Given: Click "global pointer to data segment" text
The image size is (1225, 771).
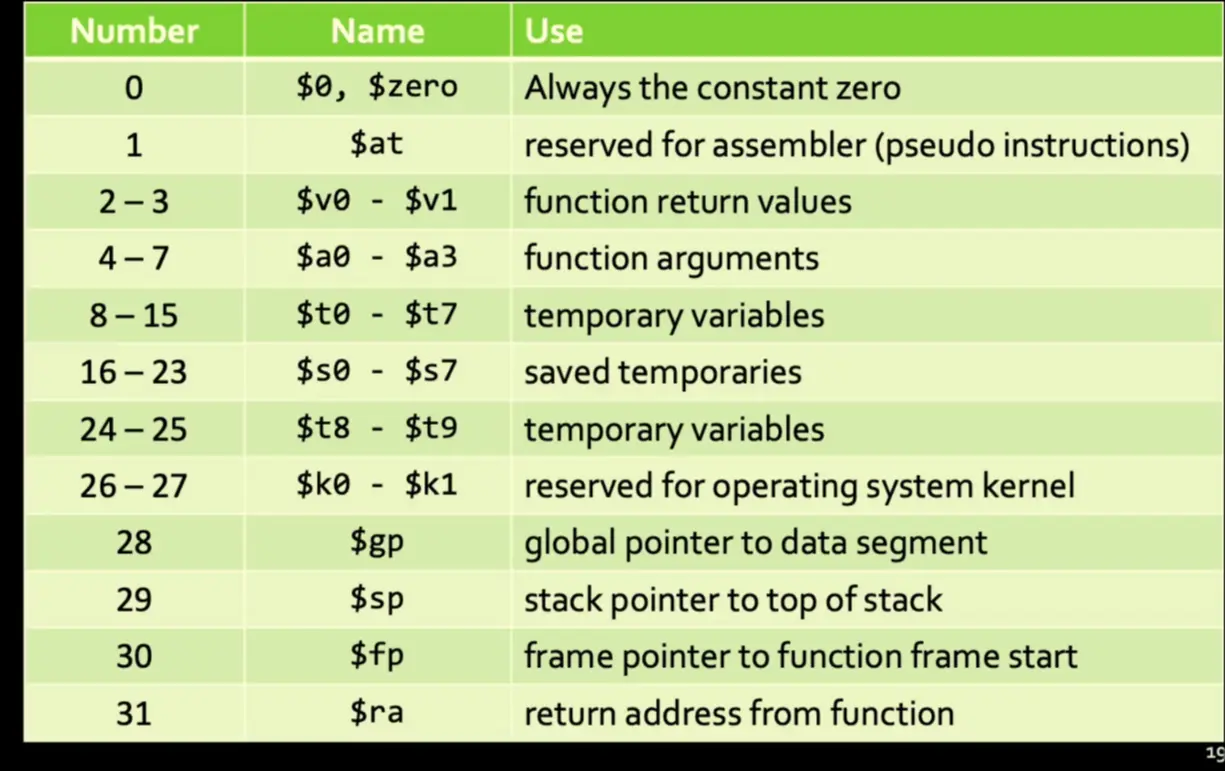Looking at the screenshot, I should click(x=755, y=543).
